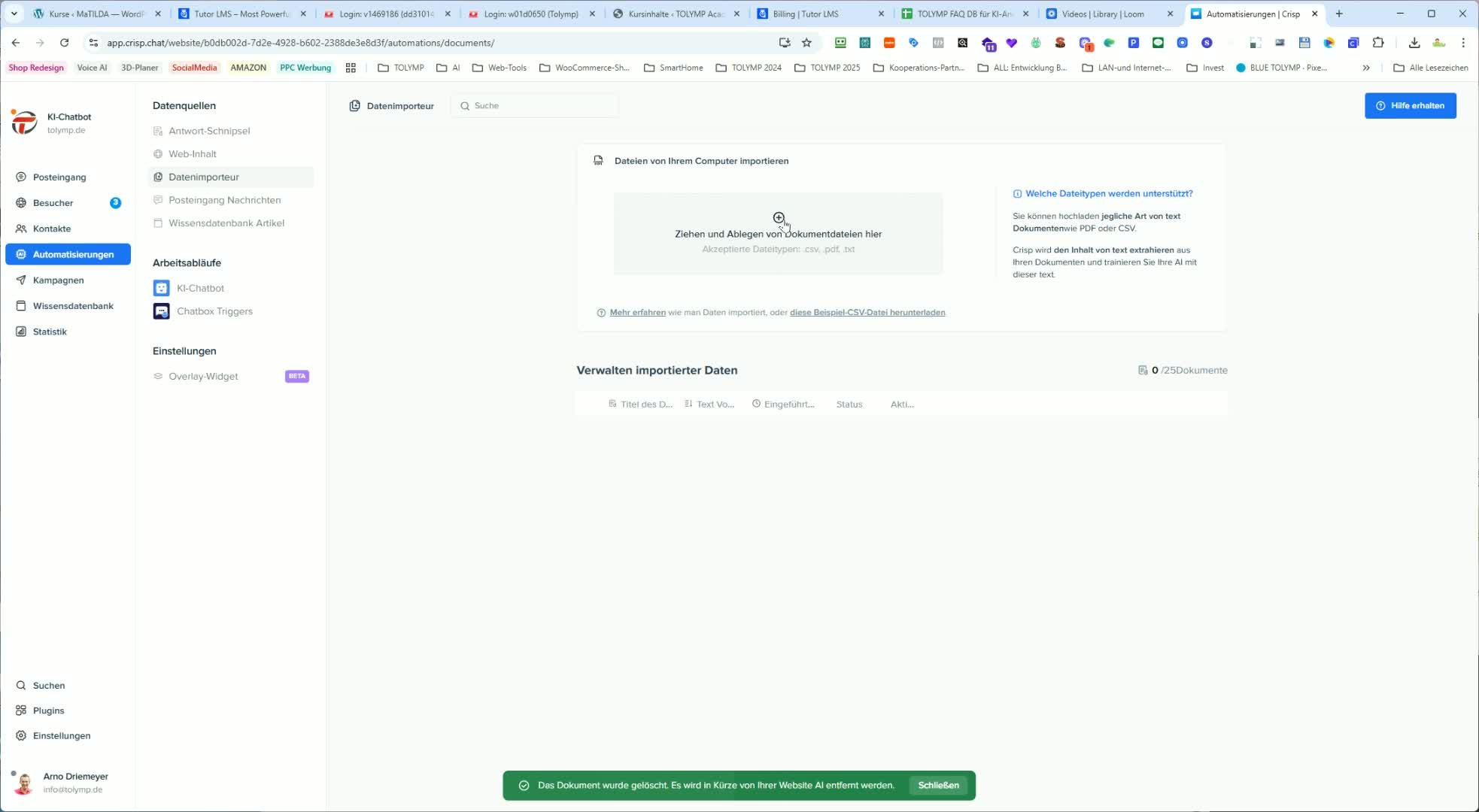
Task: Select the Antwort-Schnipsel data source
Action: (209, 131)
